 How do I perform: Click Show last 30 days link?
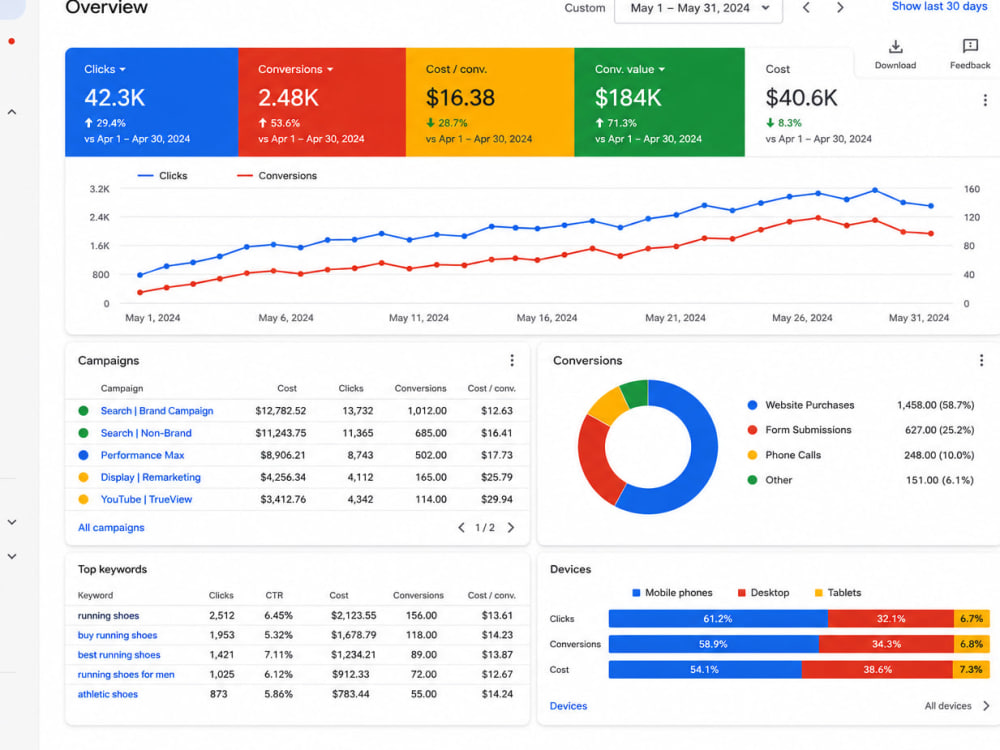pos(939,6)
